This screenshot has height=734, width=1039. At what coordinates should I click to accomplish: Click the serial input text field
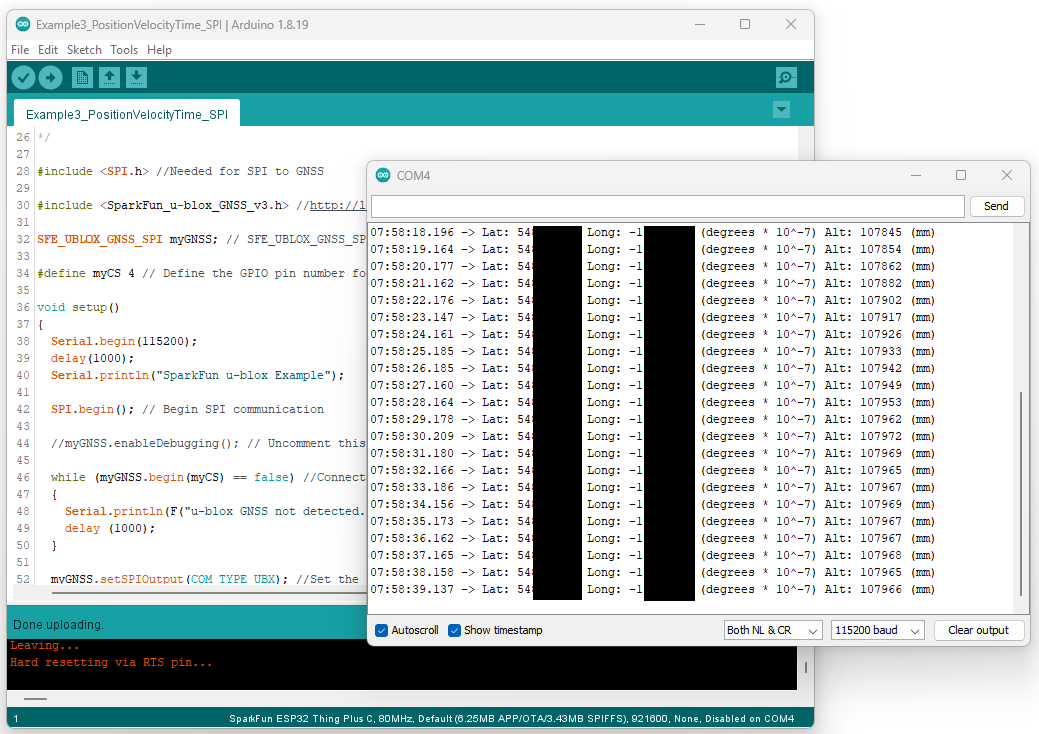(x=668, y=206)
